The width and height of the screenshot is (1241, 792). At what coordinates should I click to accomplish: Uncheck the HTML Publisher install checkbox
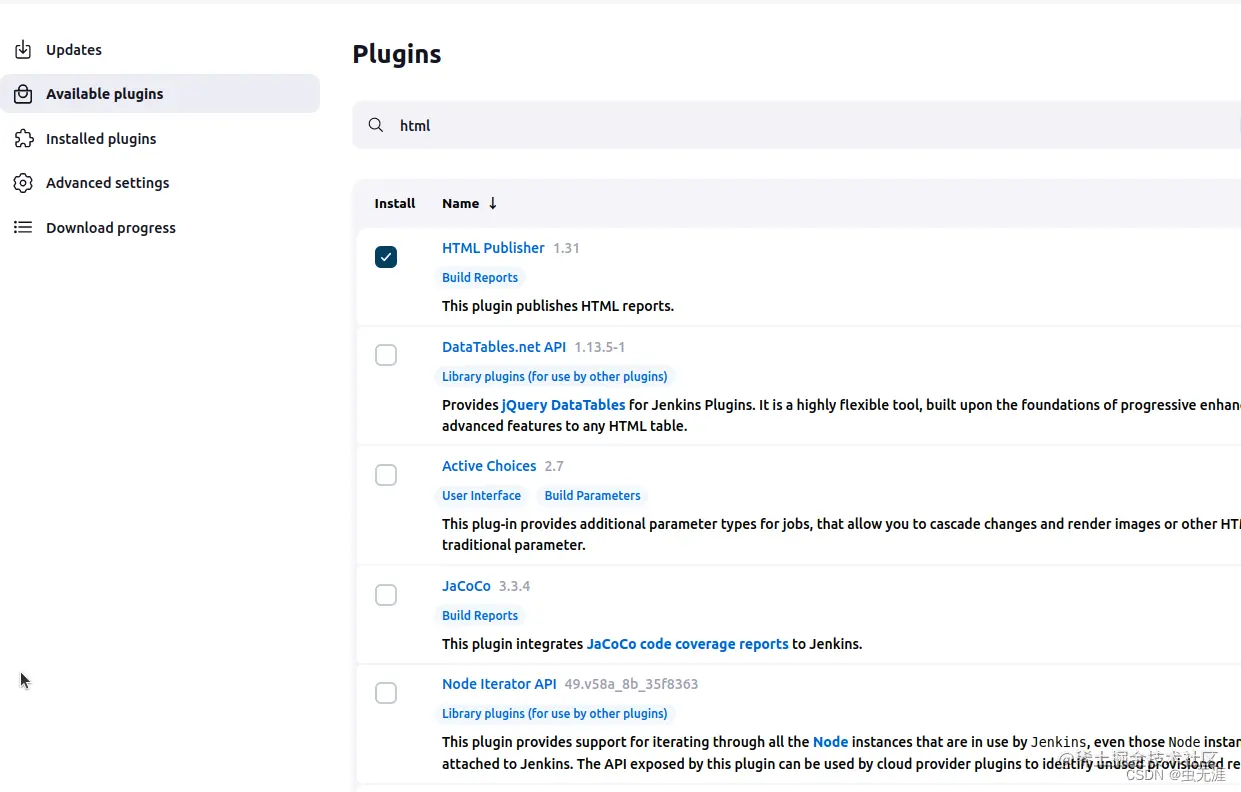click(x=386, y=257)
